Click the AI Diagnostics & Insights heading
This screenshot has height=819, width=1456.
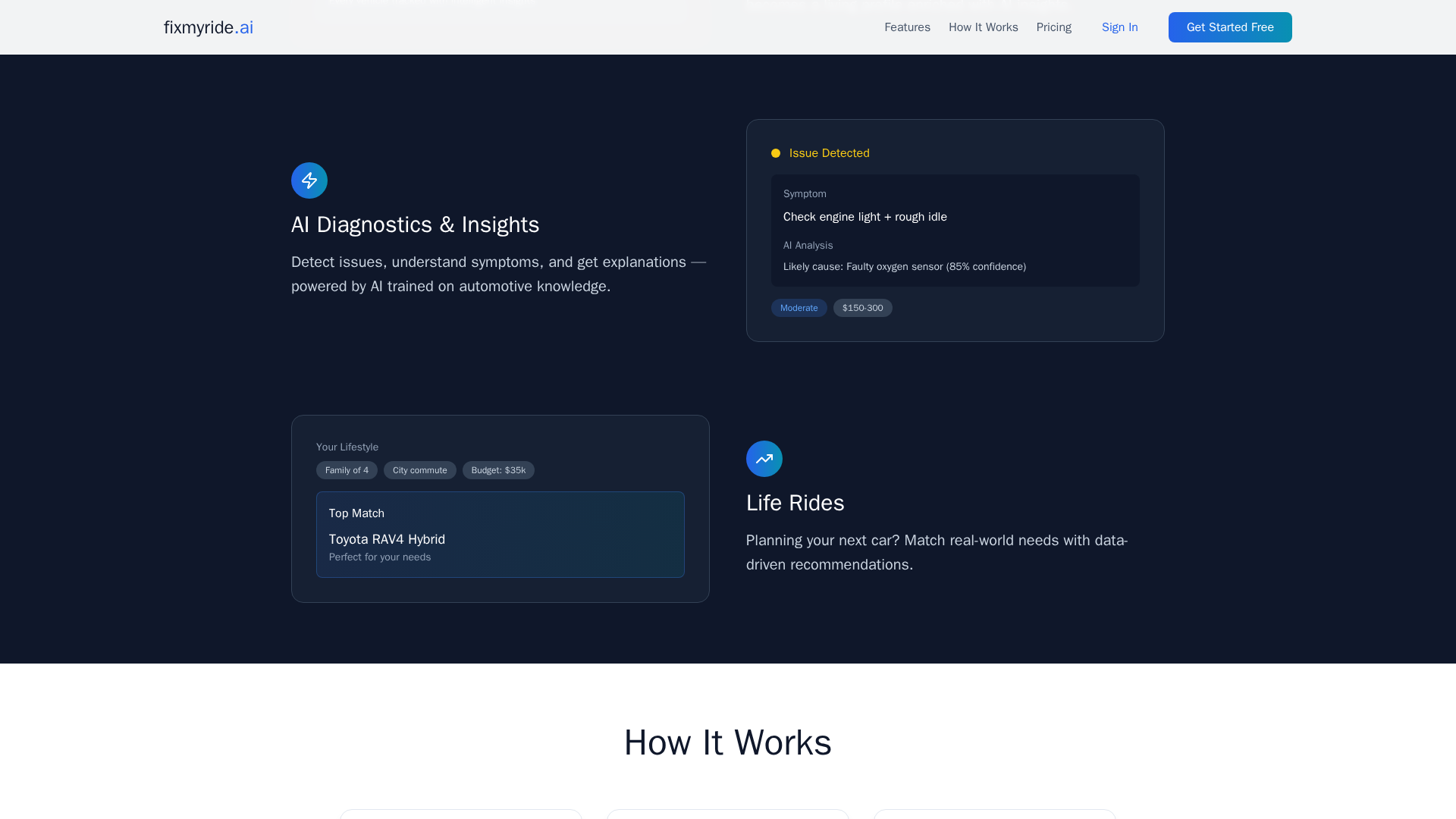coord(415,224)
